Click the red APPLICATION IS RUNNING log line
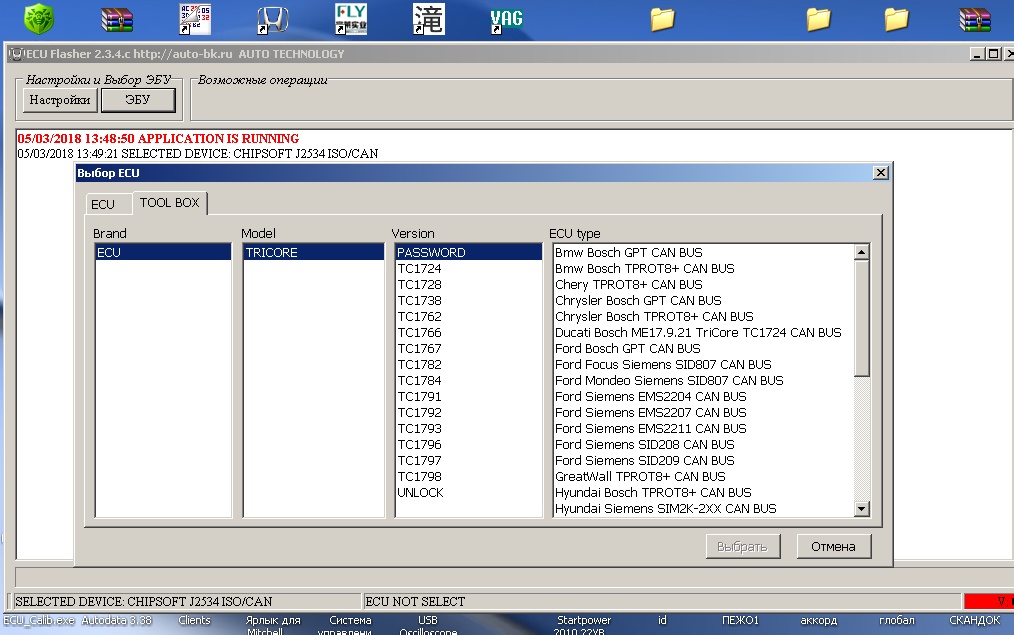 158,138
